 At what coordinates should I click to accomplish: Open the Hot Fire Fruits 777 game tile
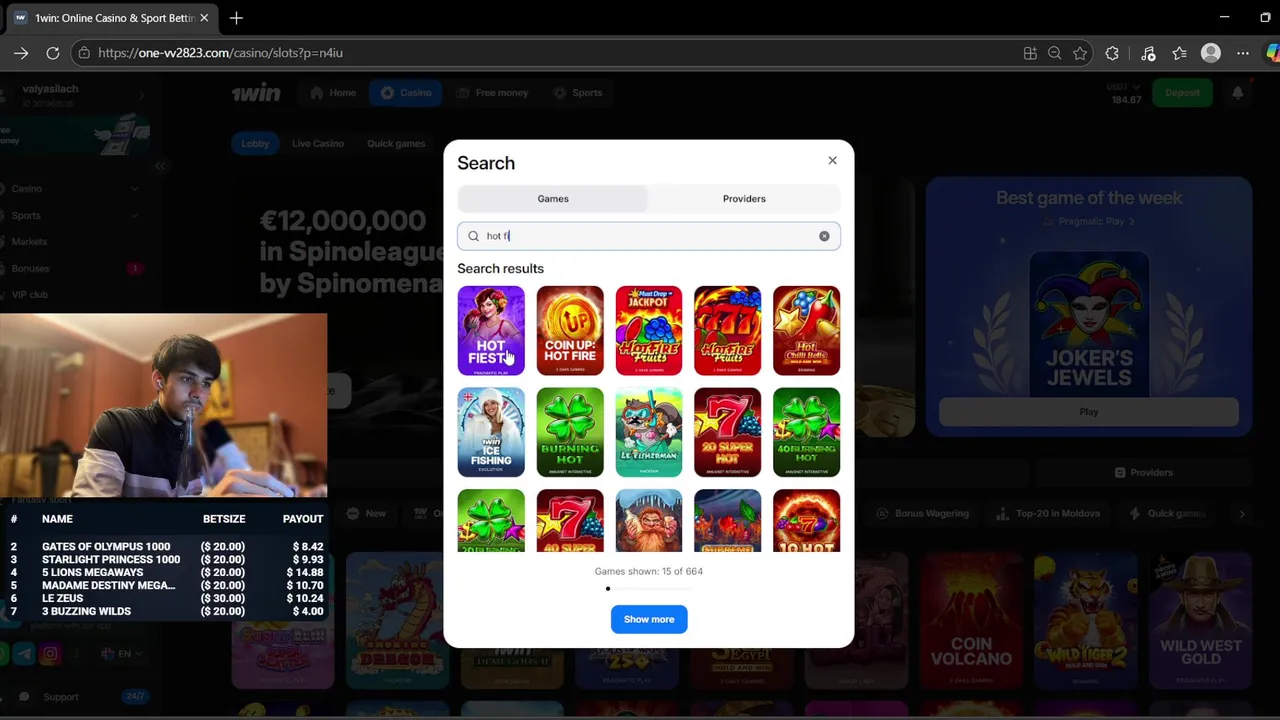click(727, 330)
